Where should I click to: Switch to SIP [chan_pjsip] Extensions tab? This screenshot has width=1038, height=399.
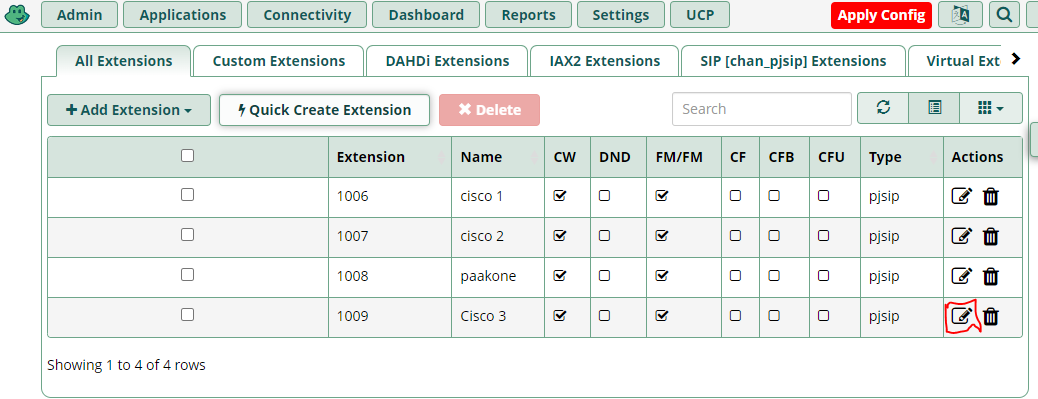[793, 61]
